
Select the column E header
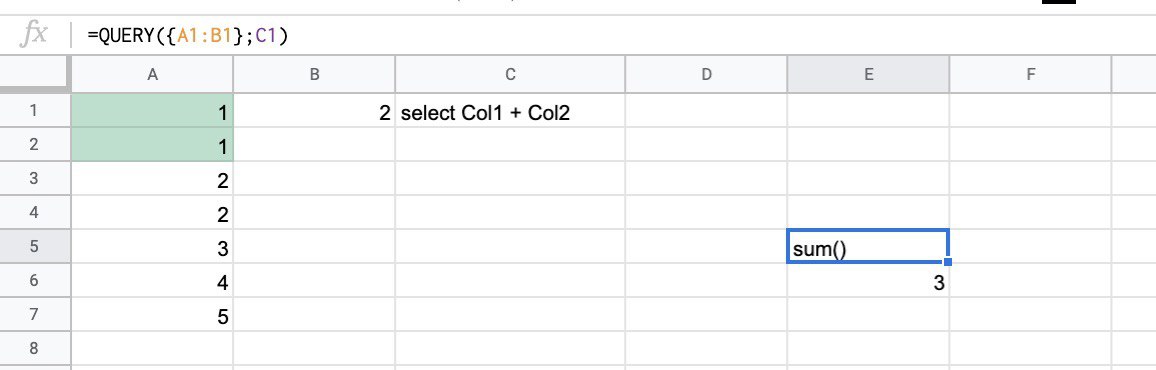pyautogui.click(x=868, y=74)
